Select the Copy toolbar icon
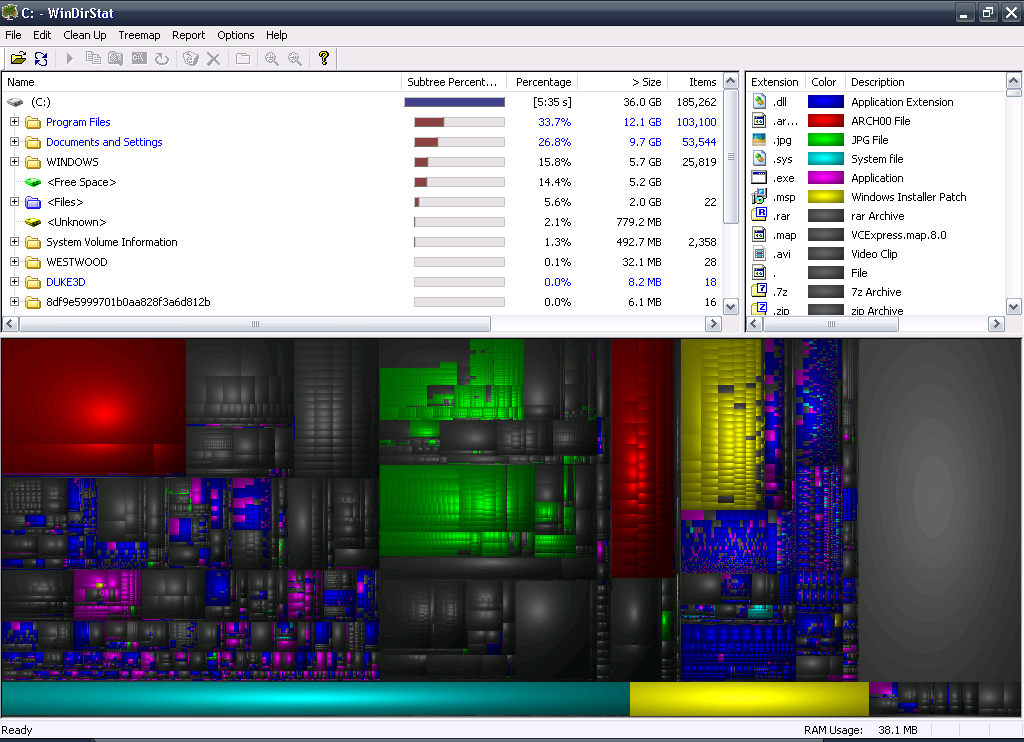 (x=92, y=58)
